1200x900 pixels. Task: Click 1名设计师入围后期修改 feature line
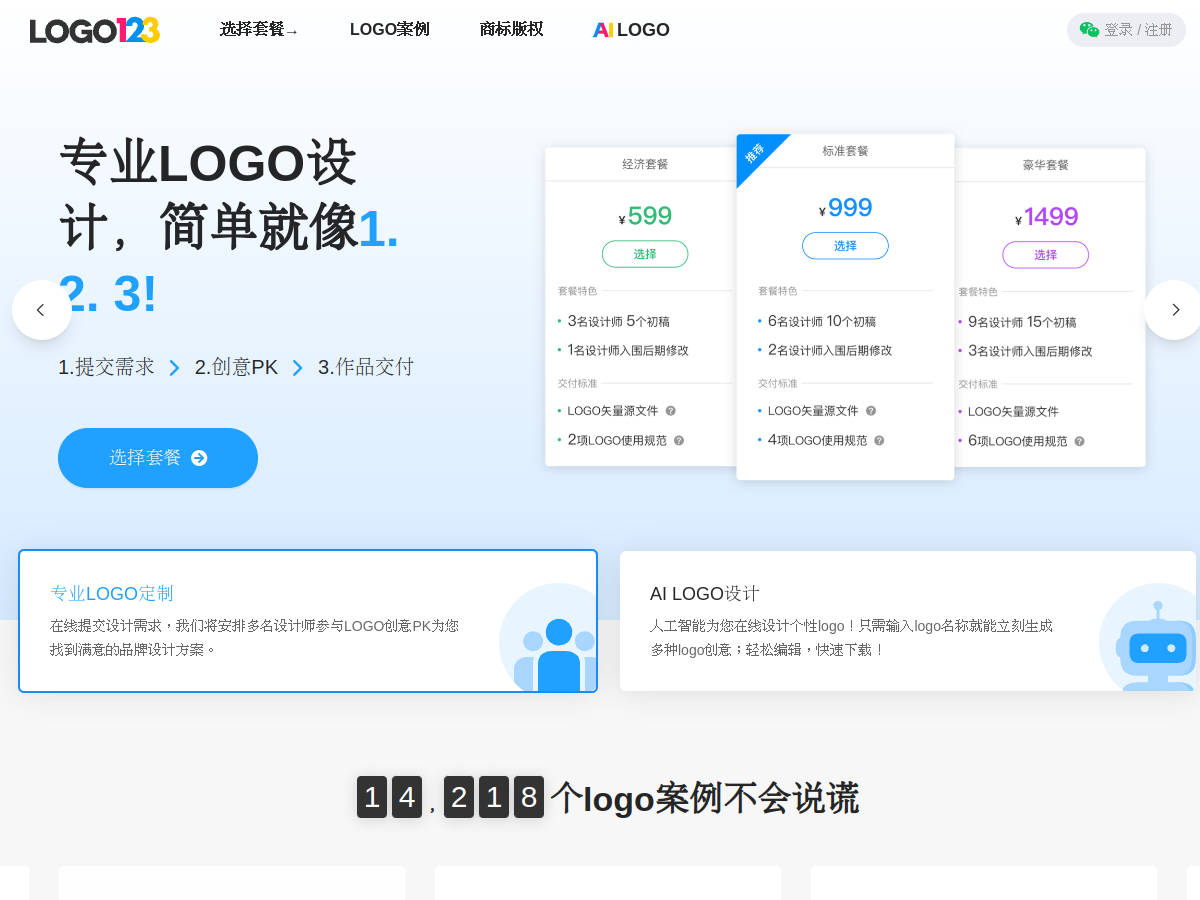pos(627,350)
